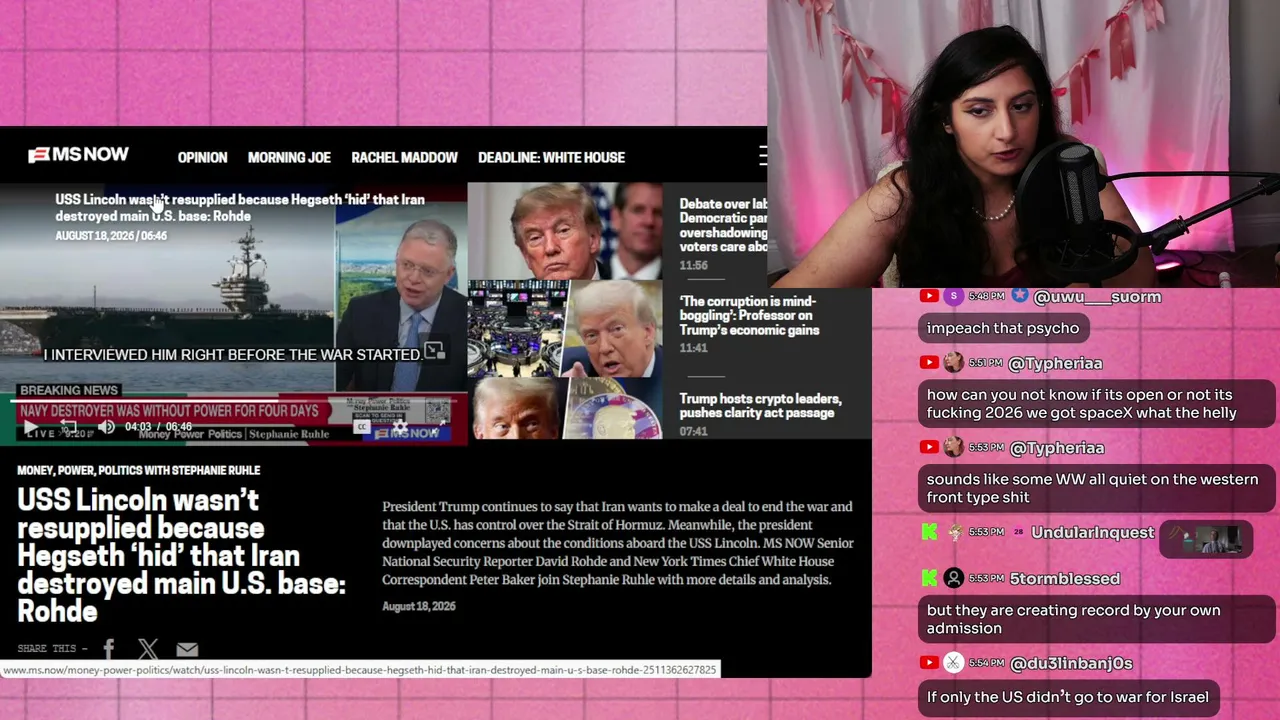The image size is (1280, 720).
Task: Open 'The corruption is mind-boggling' video
Action: (x=749, y=316)
